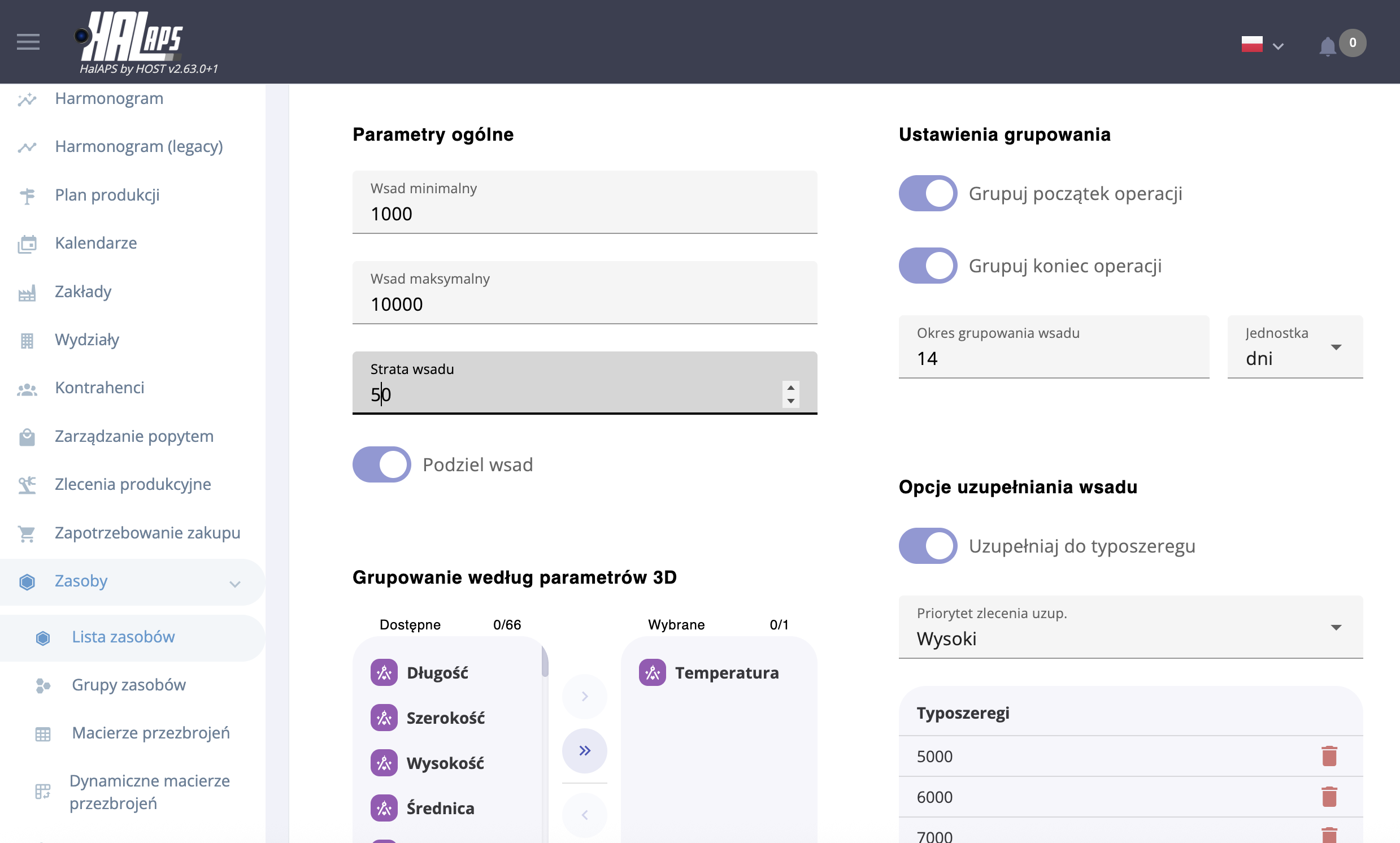Screen dimensions: 1400x843
Task: Delete the 5000 typoszereg entry
Action: (x=1329, y=756)
